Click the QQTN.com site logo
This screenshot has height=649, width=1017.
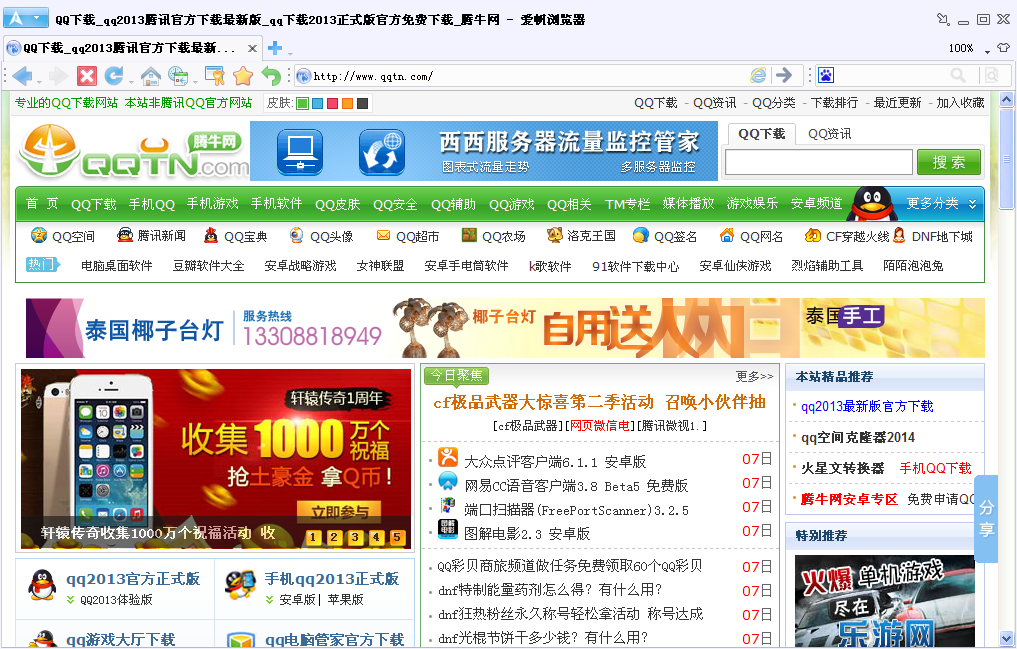133,153
